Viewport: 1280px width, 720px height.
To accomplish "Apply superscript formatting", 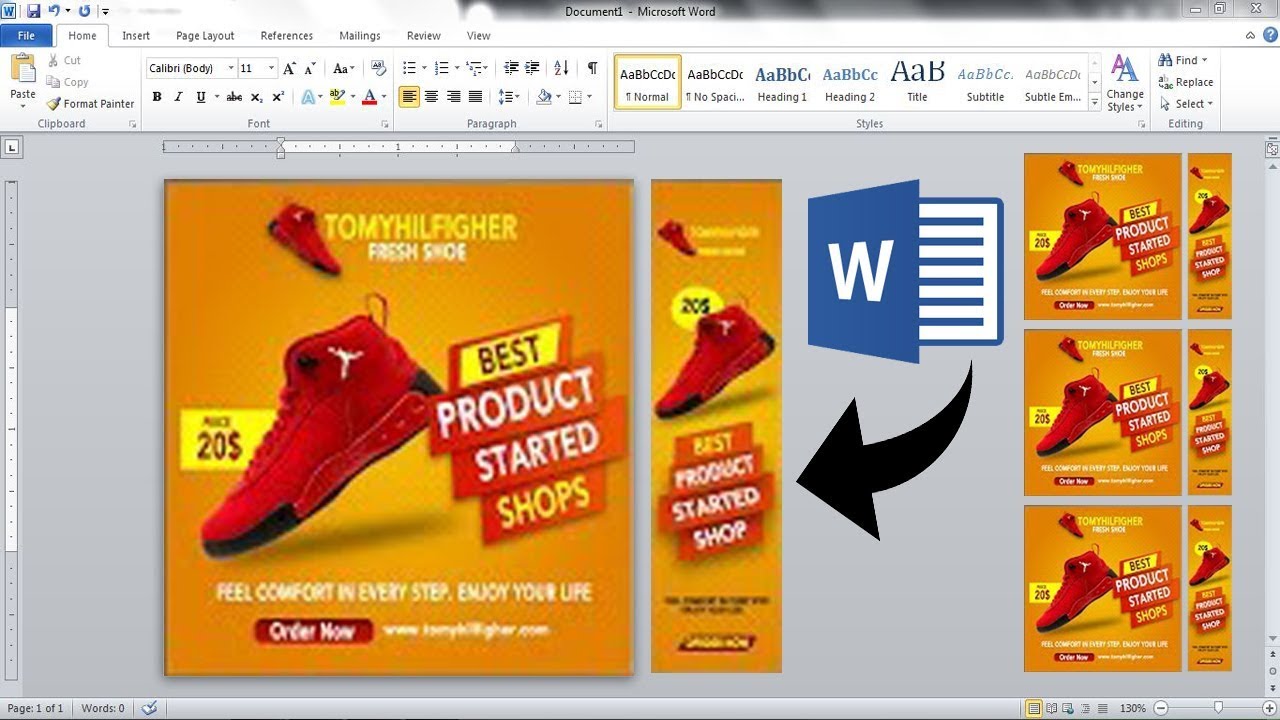I will (278, 97).
